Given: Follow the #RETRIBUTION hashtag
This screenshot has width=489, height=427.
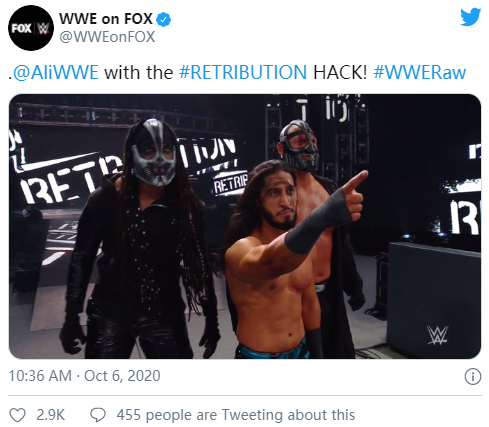Looking at the screenshot, I should [243, 72].
